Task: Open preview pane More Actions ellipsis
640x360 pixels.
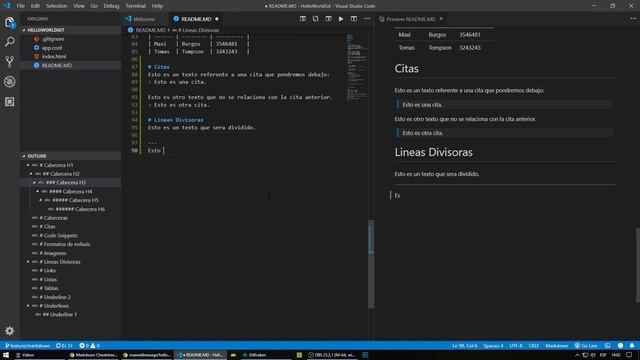Action: point(633,19)
